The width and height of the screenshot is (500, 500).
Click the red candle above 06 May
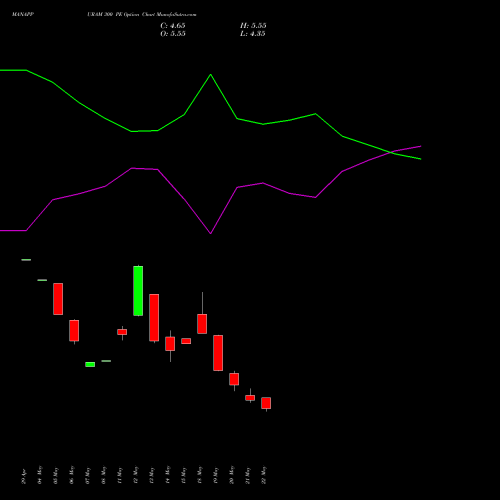point(74,330)
